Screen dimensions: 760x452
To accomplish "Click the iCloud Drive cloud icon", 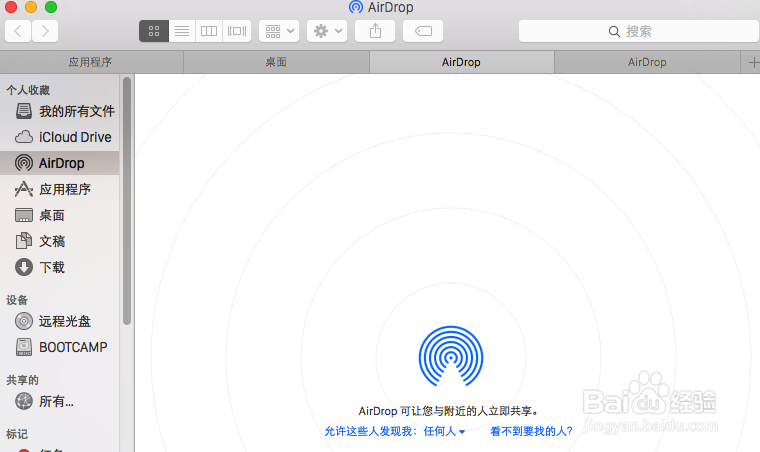I will (24, 137).
